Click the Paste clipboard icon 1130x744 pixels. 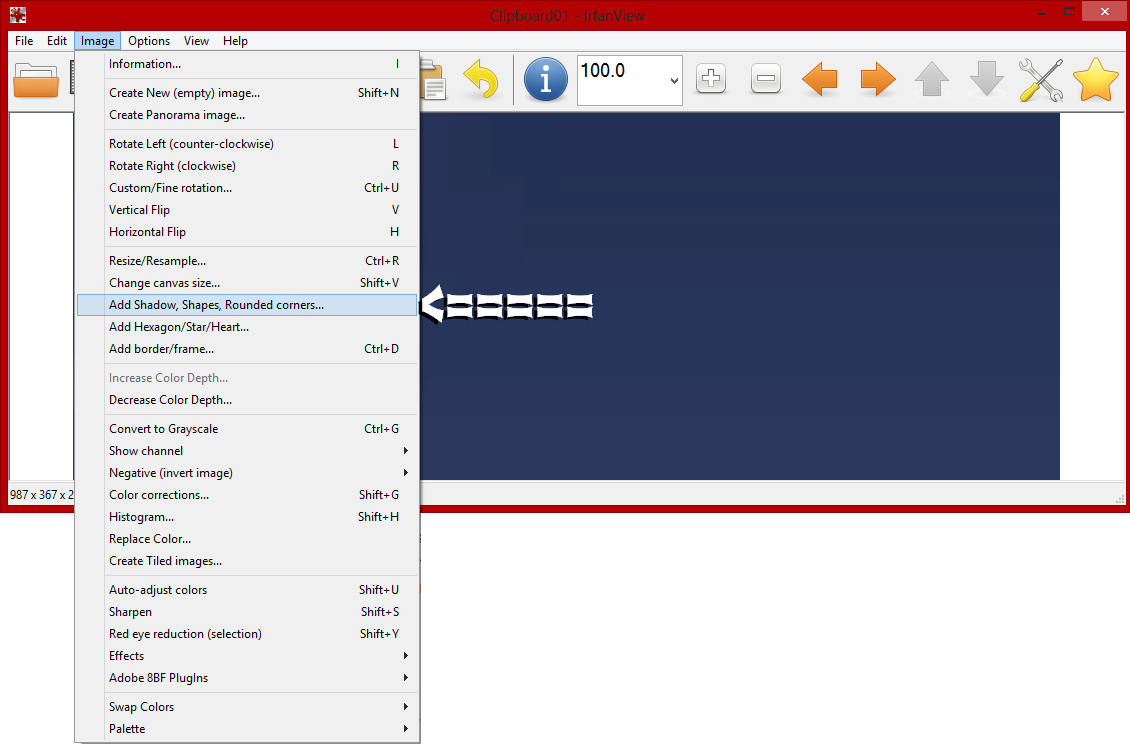(433, 79)
